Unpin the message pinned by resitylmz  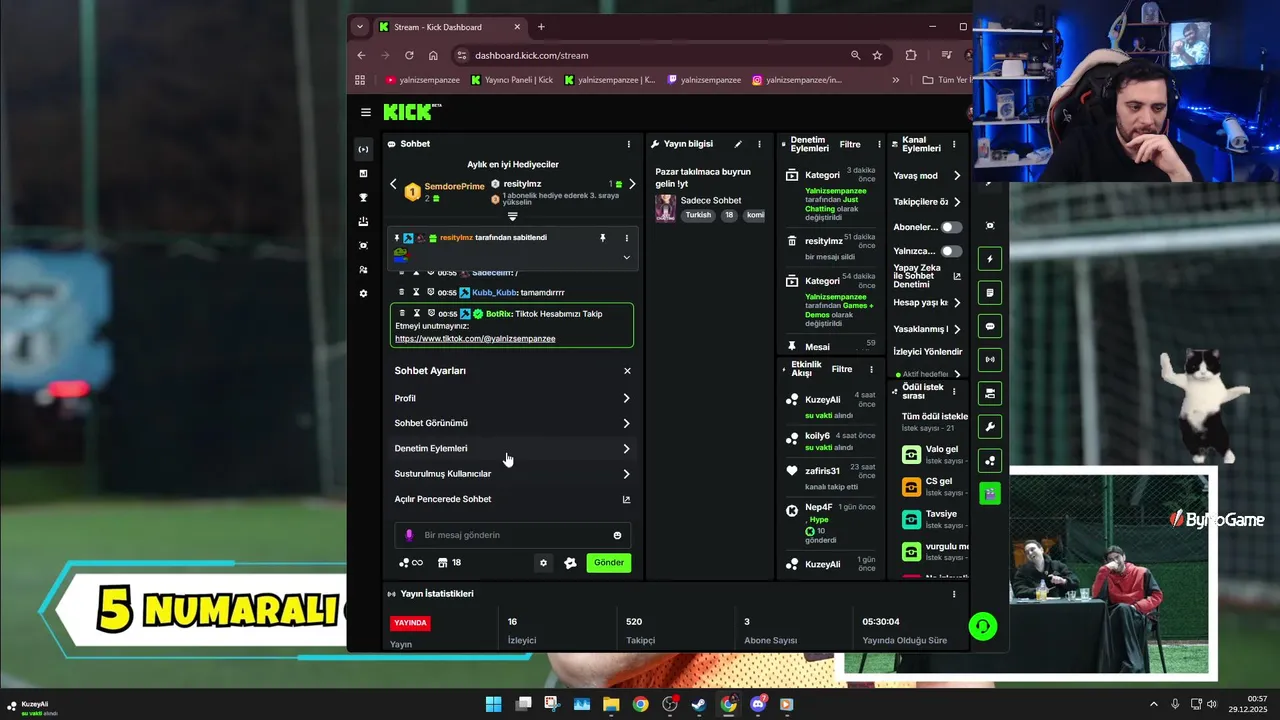coord(602,238)
